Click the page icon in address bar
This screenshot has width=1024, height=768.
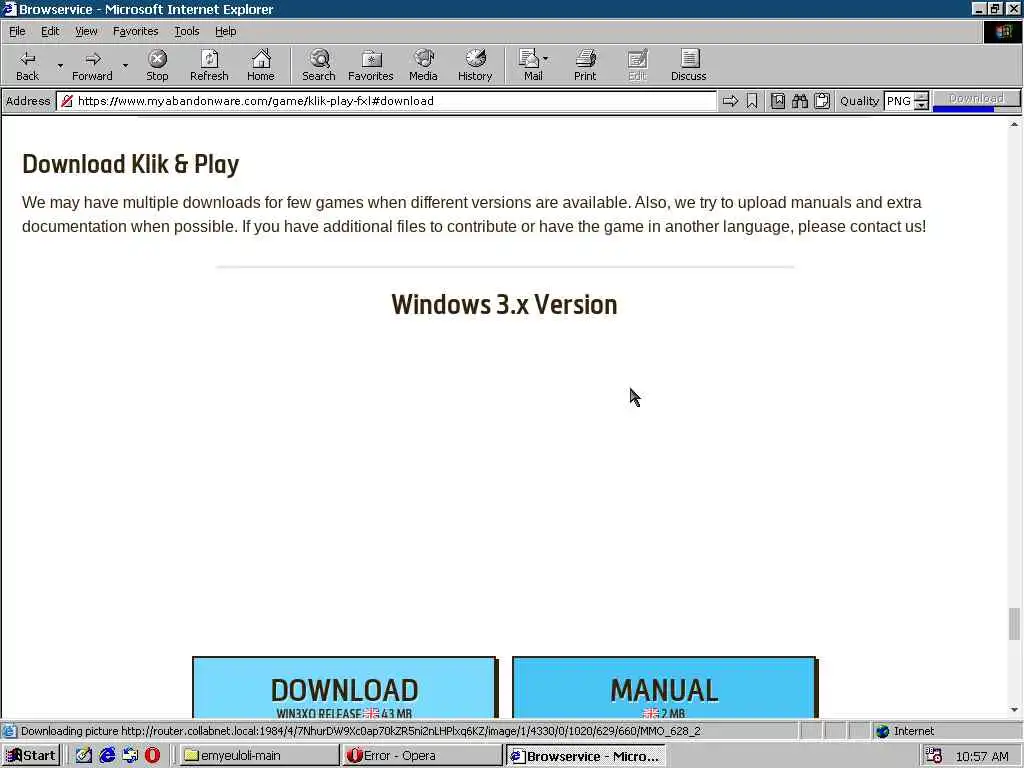[x=67, y=101]
